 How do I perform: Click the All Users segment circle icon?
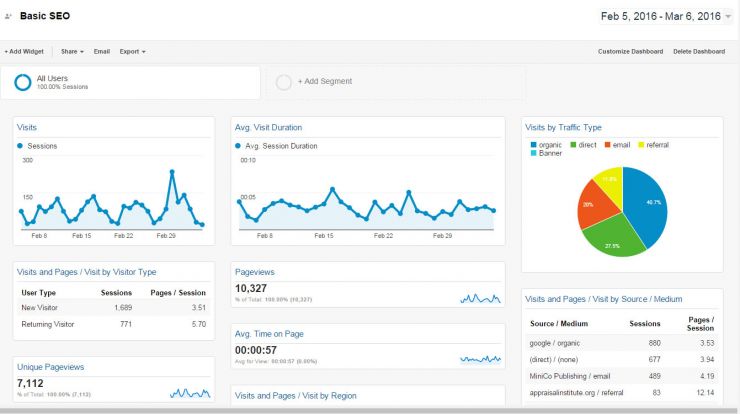pyautogui.click(x=23, y=82)
